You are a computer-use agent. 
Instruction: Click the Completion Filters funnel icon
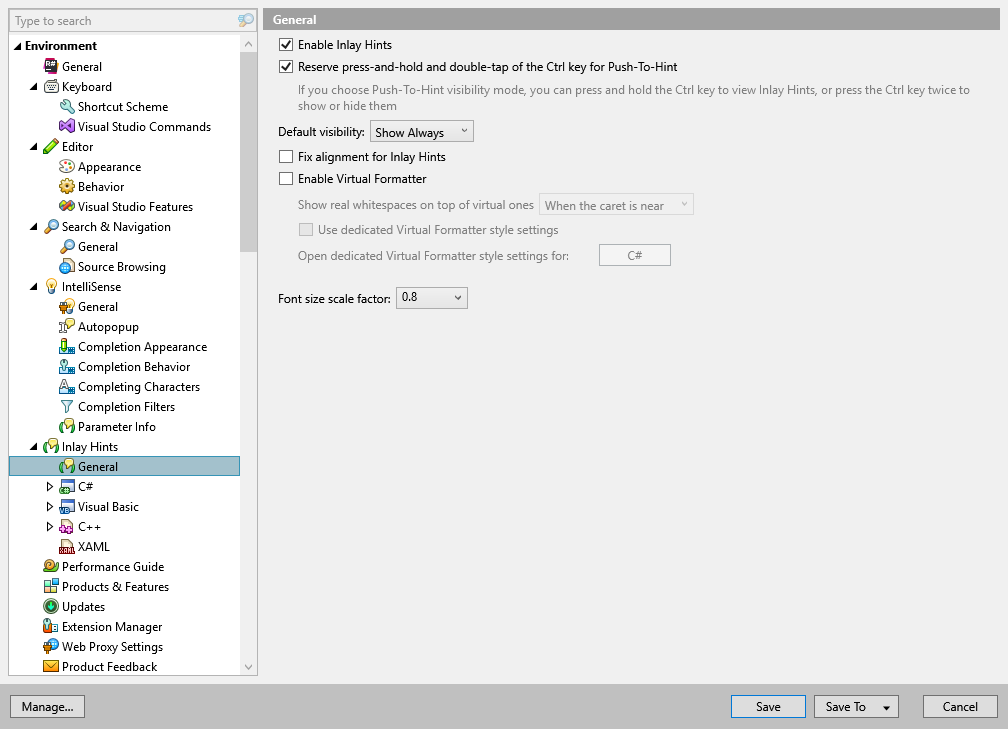pos(67,406)
